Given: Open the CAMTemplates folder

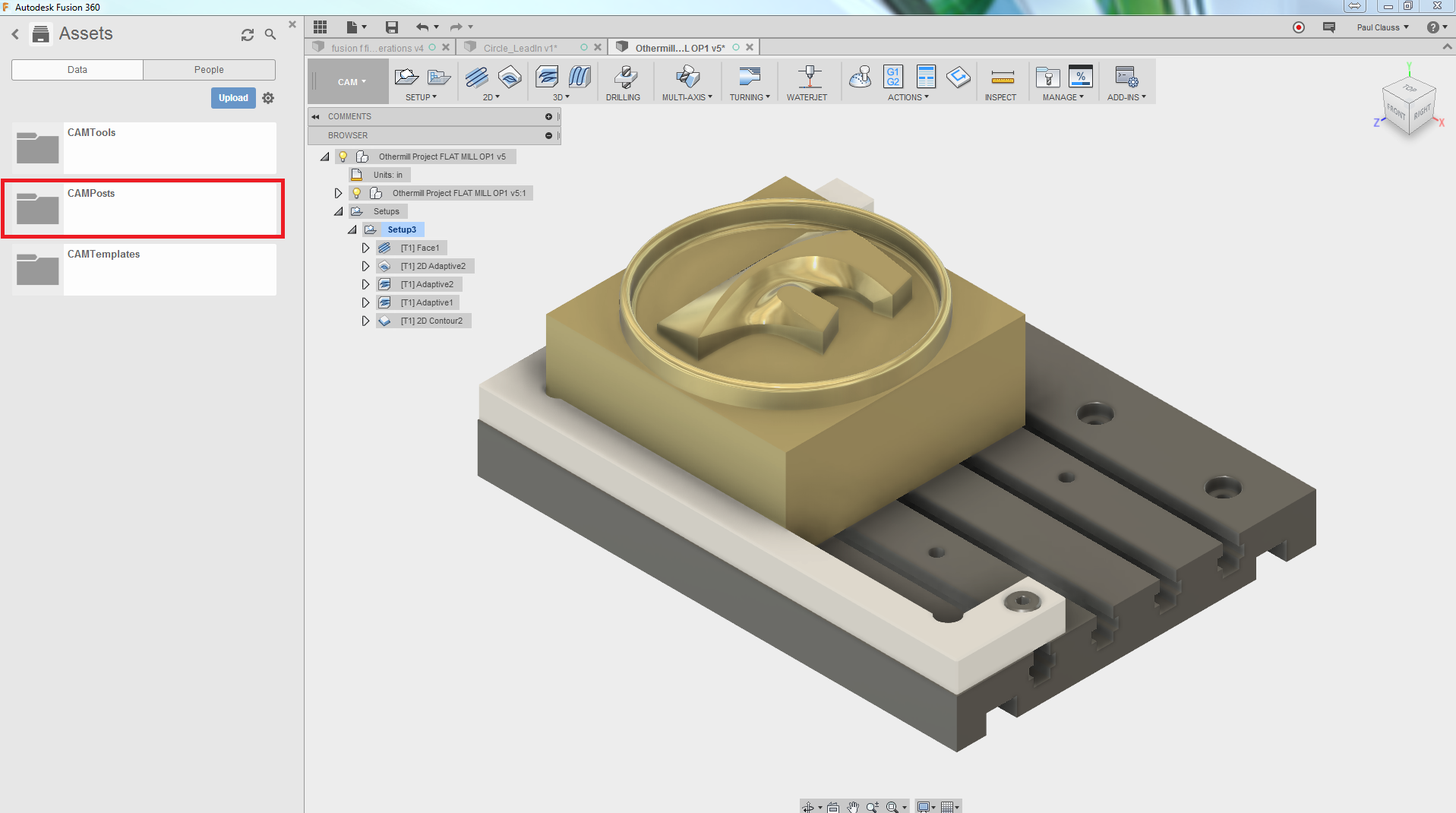Looking at the screenshot, I should (x=144, y=270).
